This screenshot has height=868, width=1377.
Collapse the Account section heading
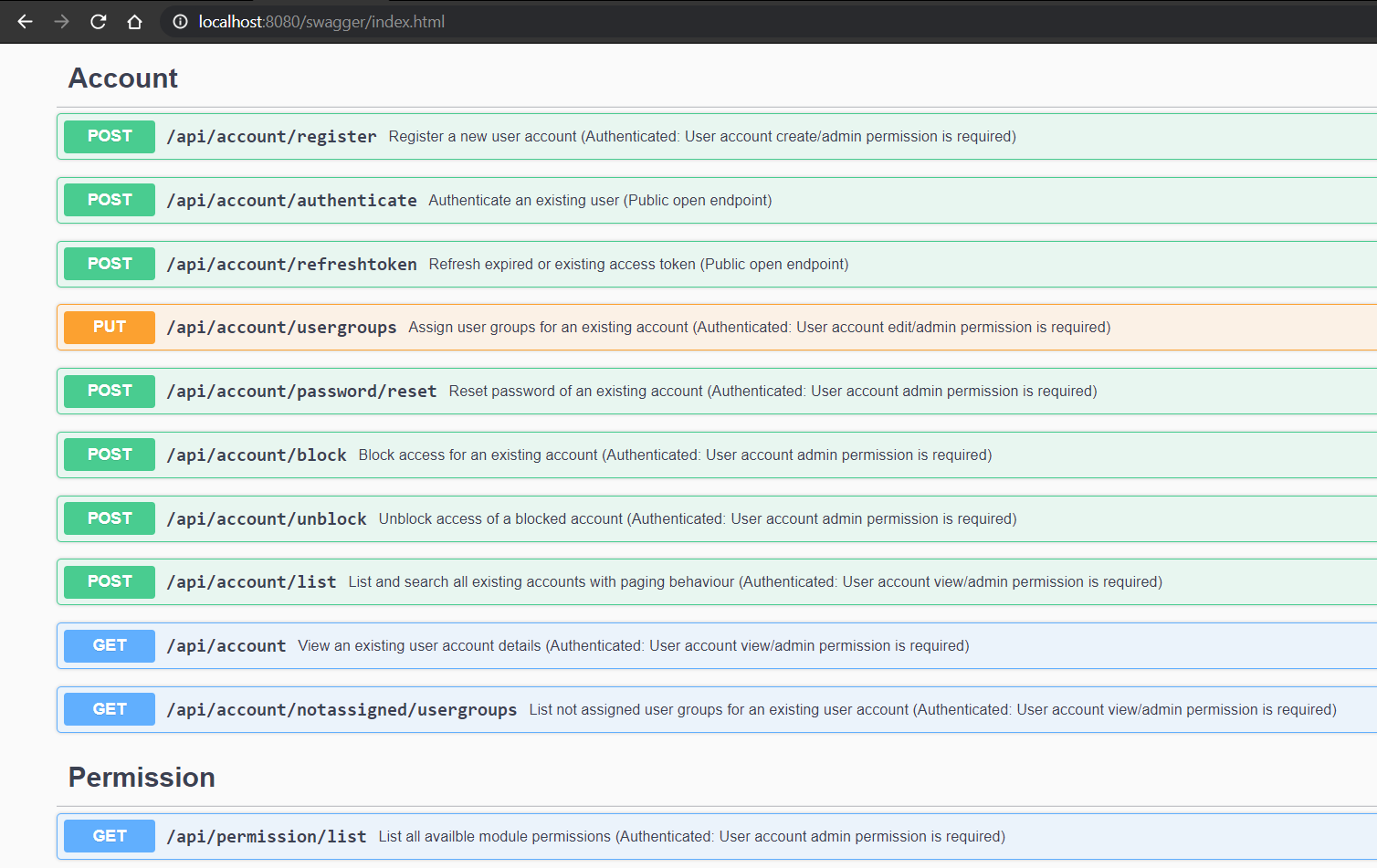tap(123, 78)
